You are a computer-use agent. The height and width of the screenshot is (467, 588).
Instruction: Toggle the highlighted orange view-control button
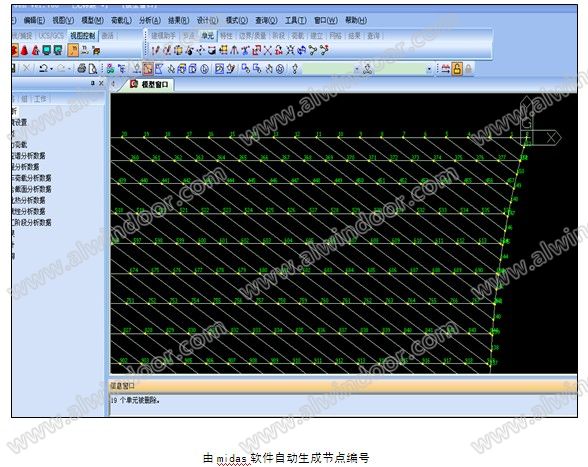pyautogui.click(x=73, y=50)
